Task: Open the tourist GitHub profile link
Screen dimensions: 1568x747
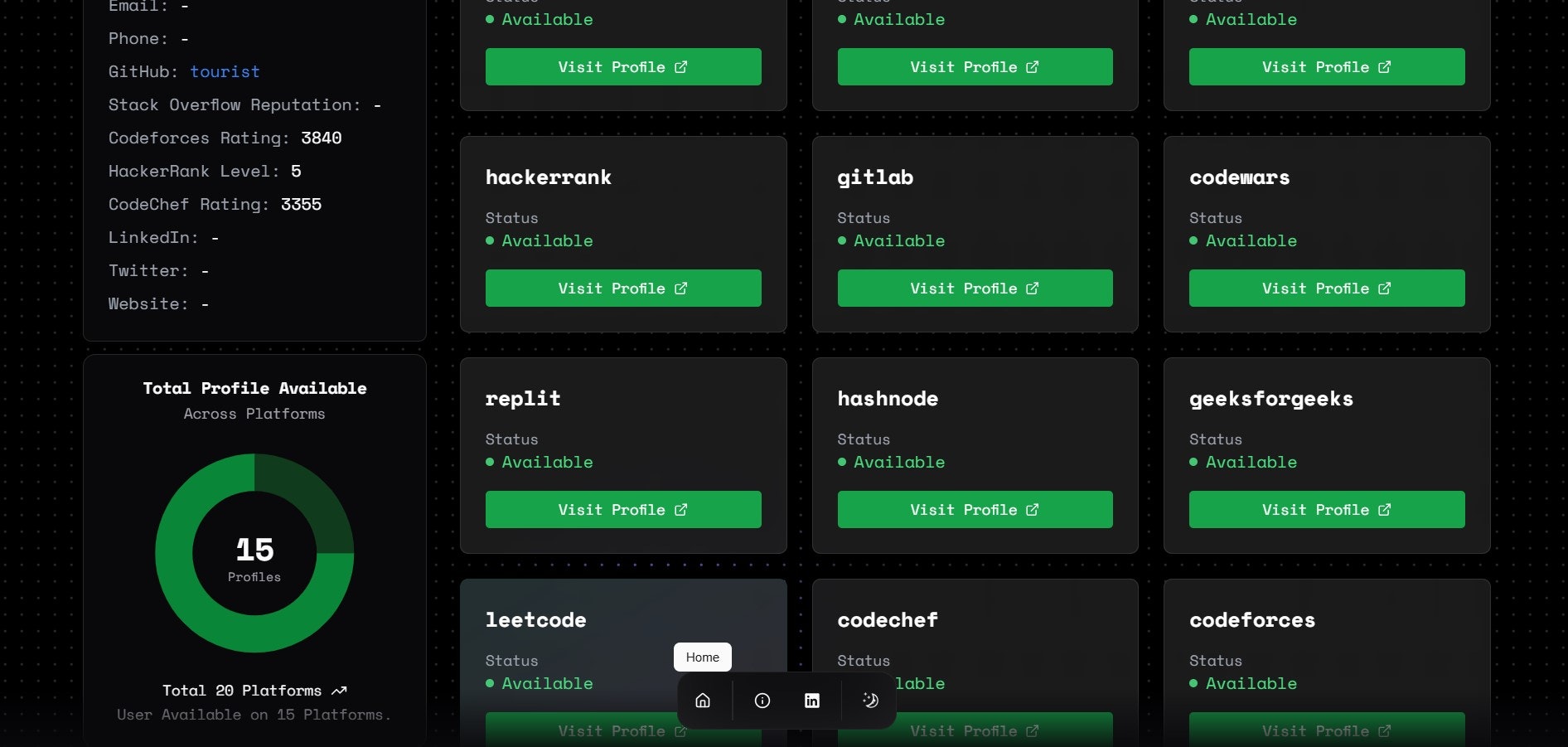Action: [225, 71]
